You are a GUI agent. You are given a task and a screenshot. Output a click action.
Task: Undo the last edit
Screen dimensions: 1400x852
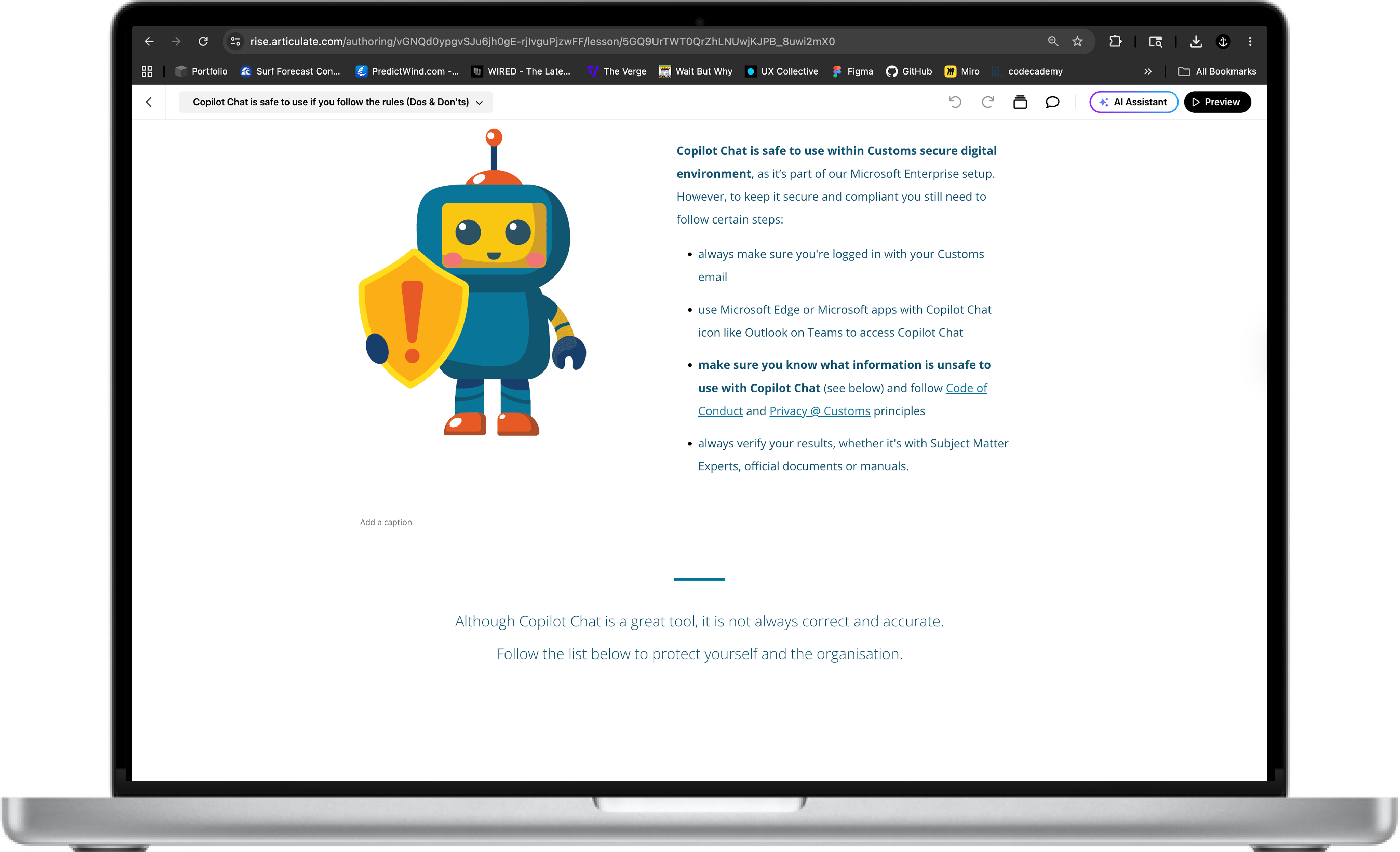(955, 102)
